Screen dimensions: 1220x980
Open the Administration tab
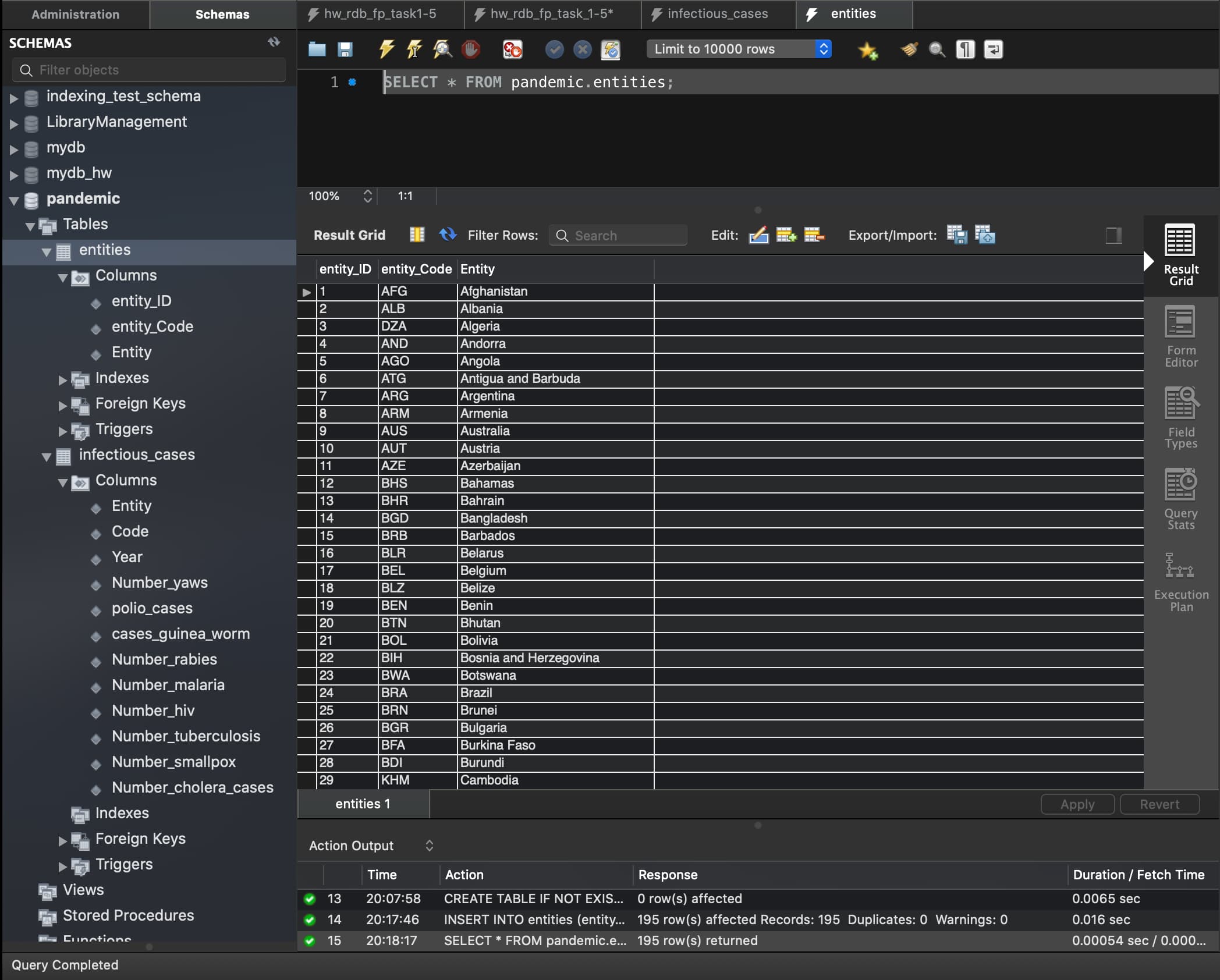coord(75,14)
